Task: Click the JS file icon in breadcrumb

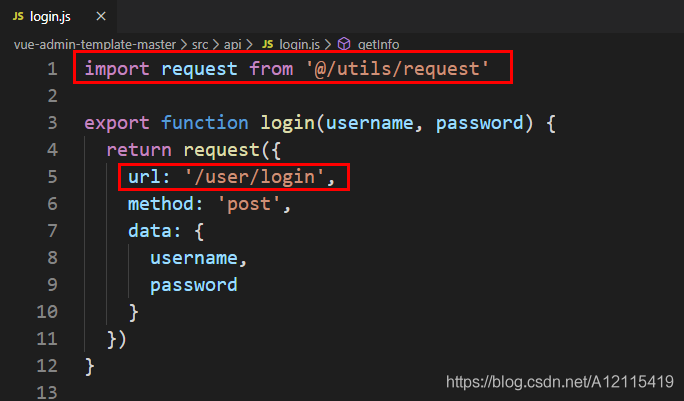Action: [x=267, y=44]
